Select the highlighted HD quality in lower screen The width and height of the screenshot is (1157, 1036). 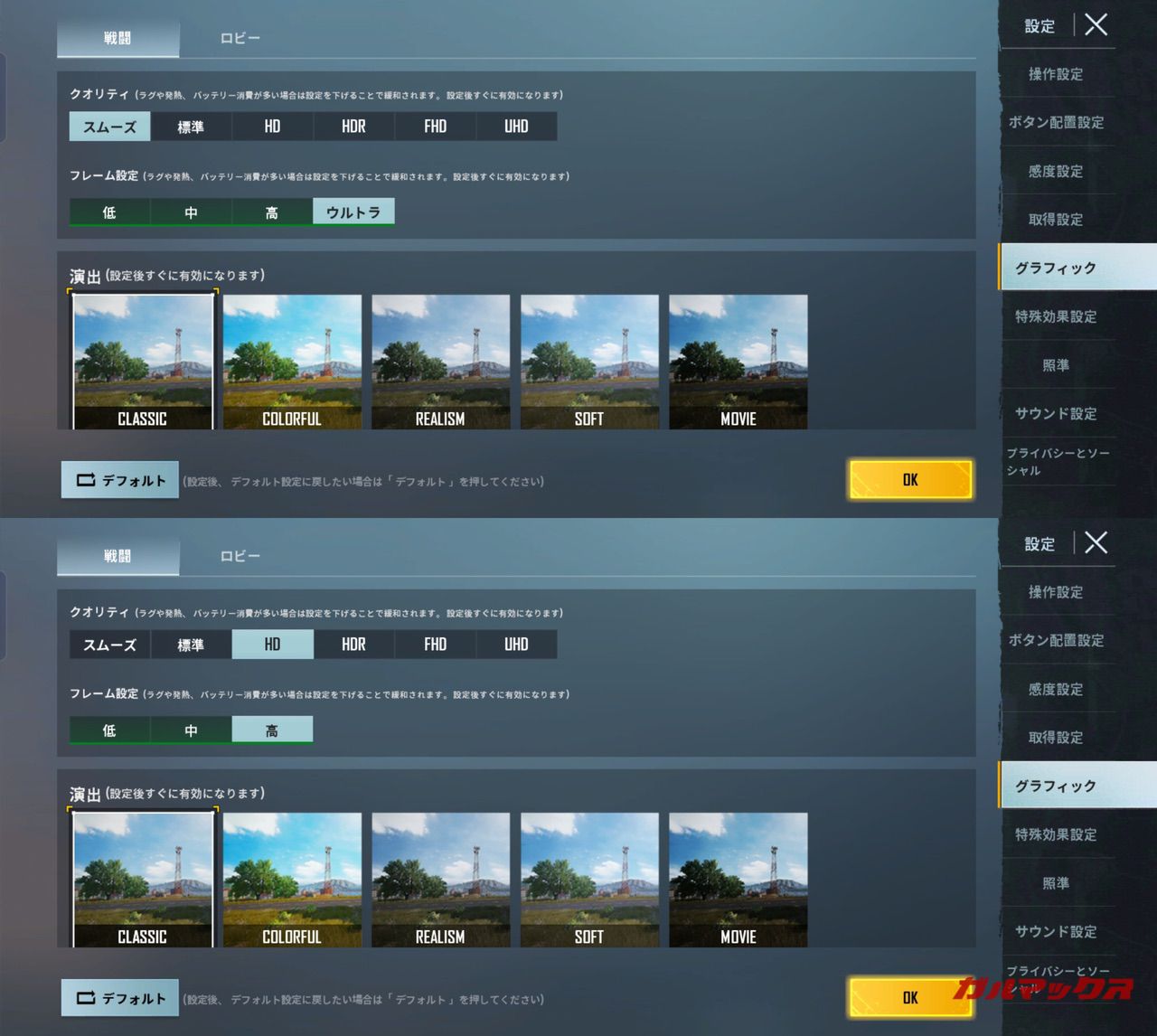tap(272, 645)
